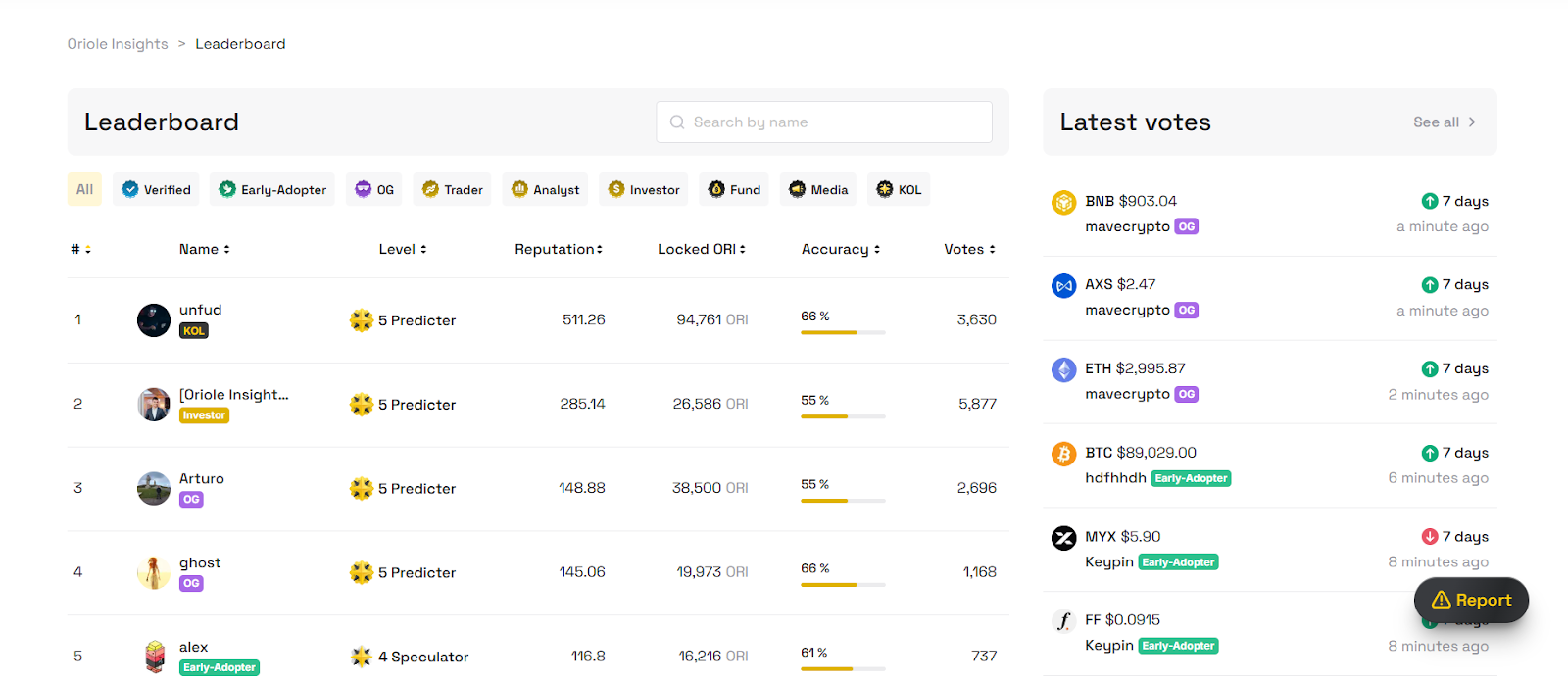Click Arturo's avatar image
This screenshot has height=682, width=1568.
(154, 488)
